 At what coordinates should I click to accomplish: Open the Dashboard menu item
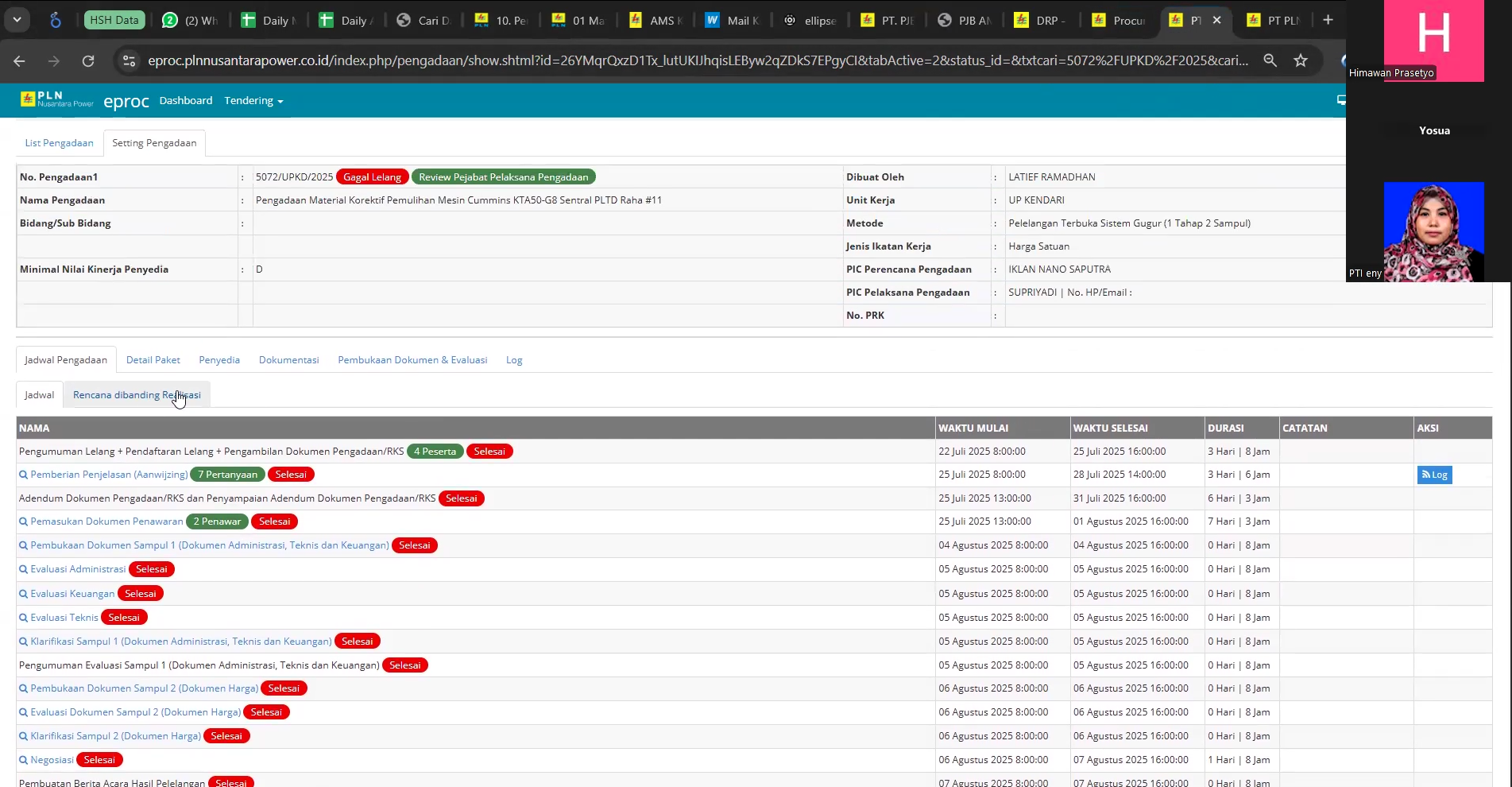(186, 101)
